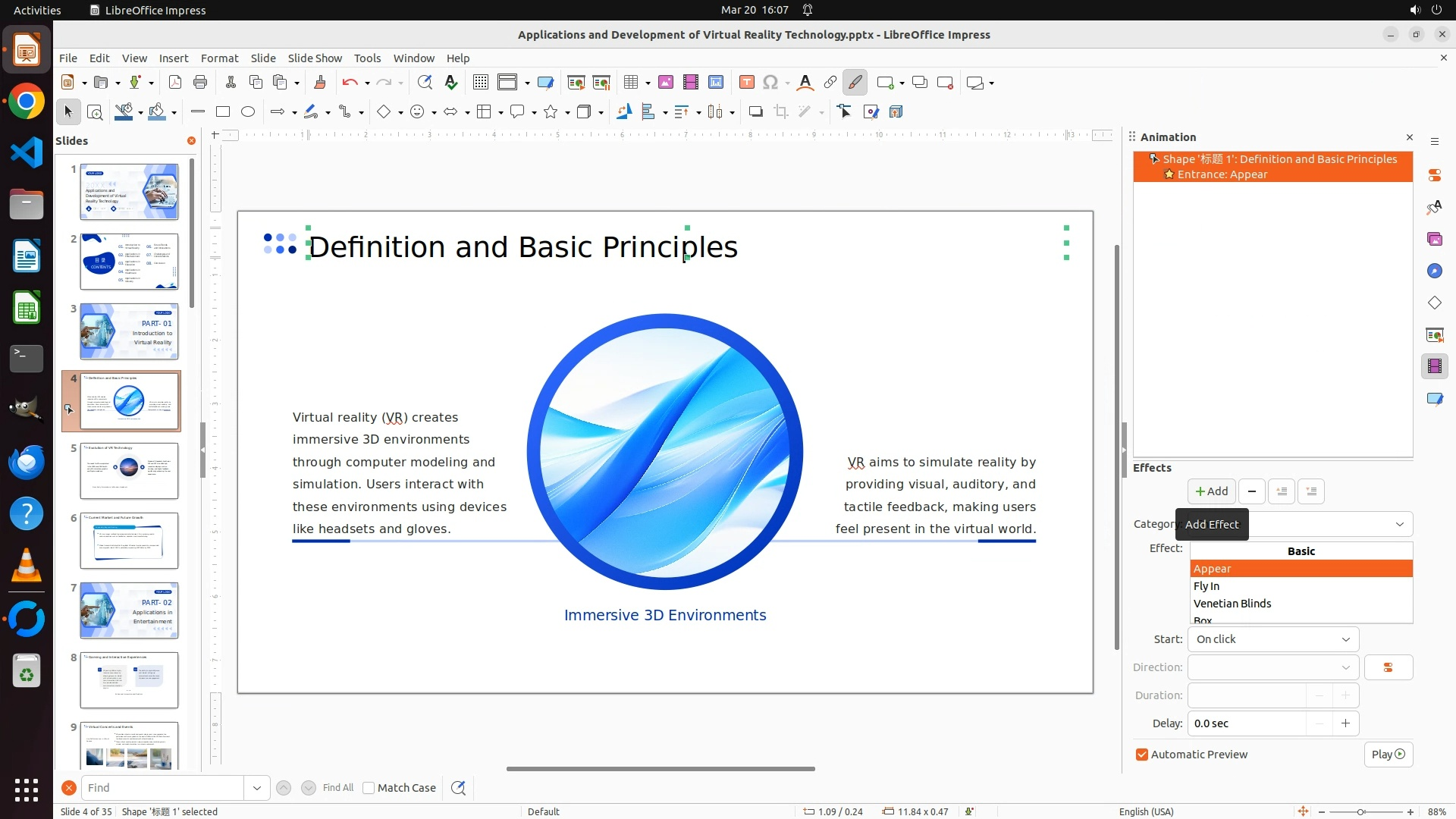Select the Ellipse shape tool

click(x=248, y=112)
